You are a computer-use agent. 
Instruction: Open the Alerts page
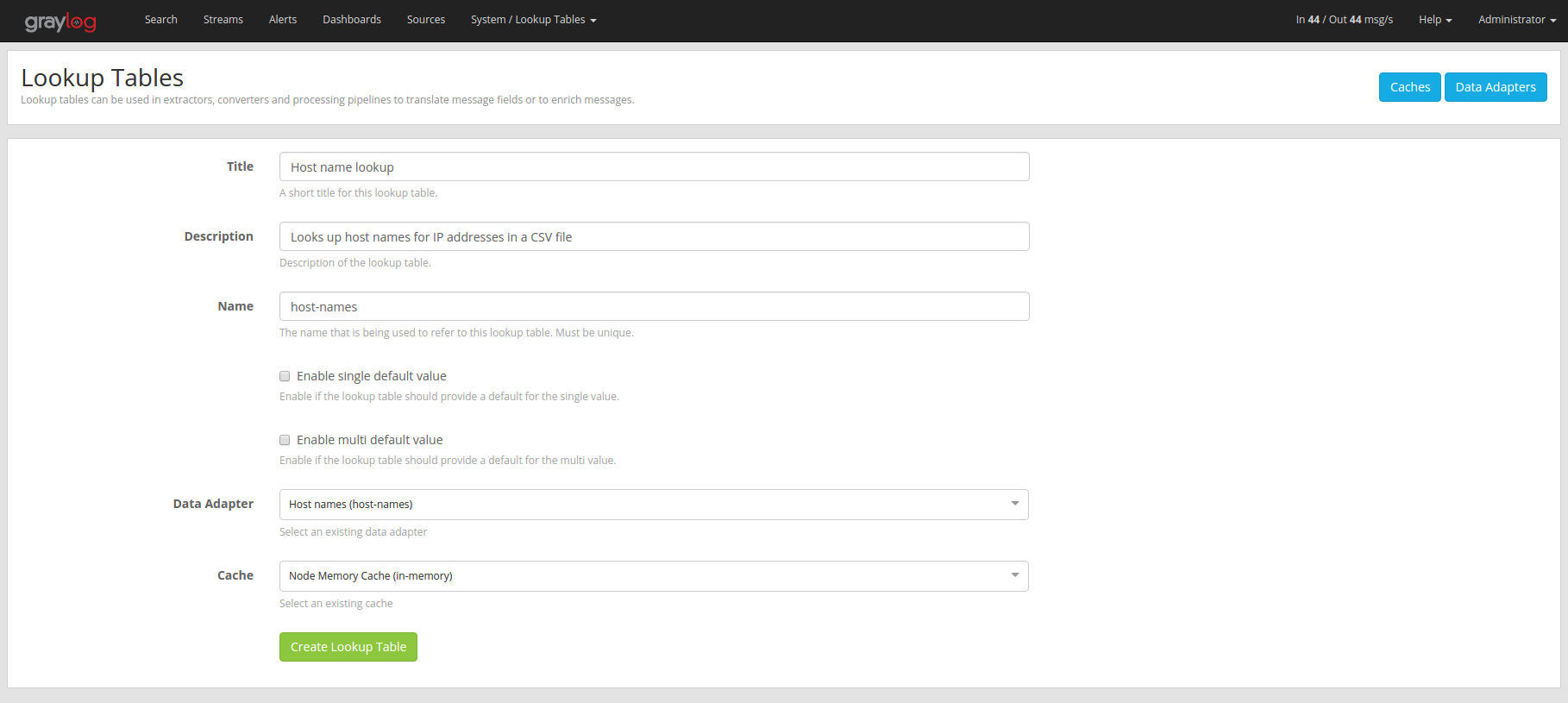[282, 20]
